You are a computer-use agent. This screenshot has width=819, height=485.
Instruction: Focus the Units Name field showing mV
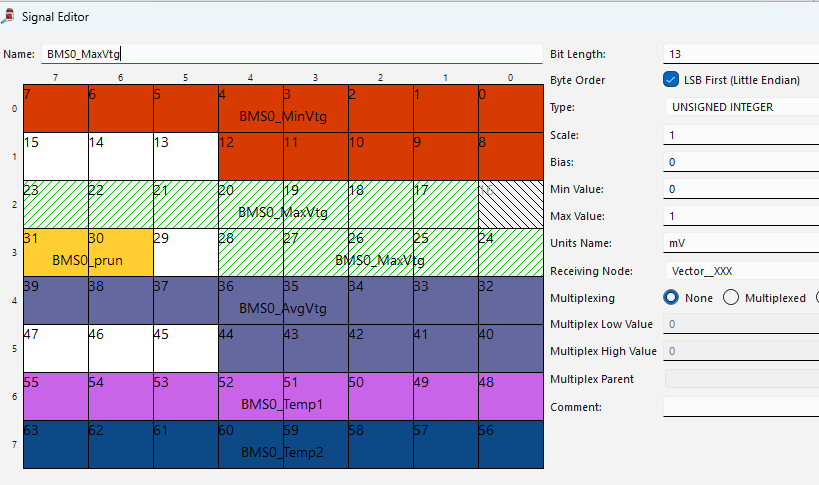click(740, 243)
